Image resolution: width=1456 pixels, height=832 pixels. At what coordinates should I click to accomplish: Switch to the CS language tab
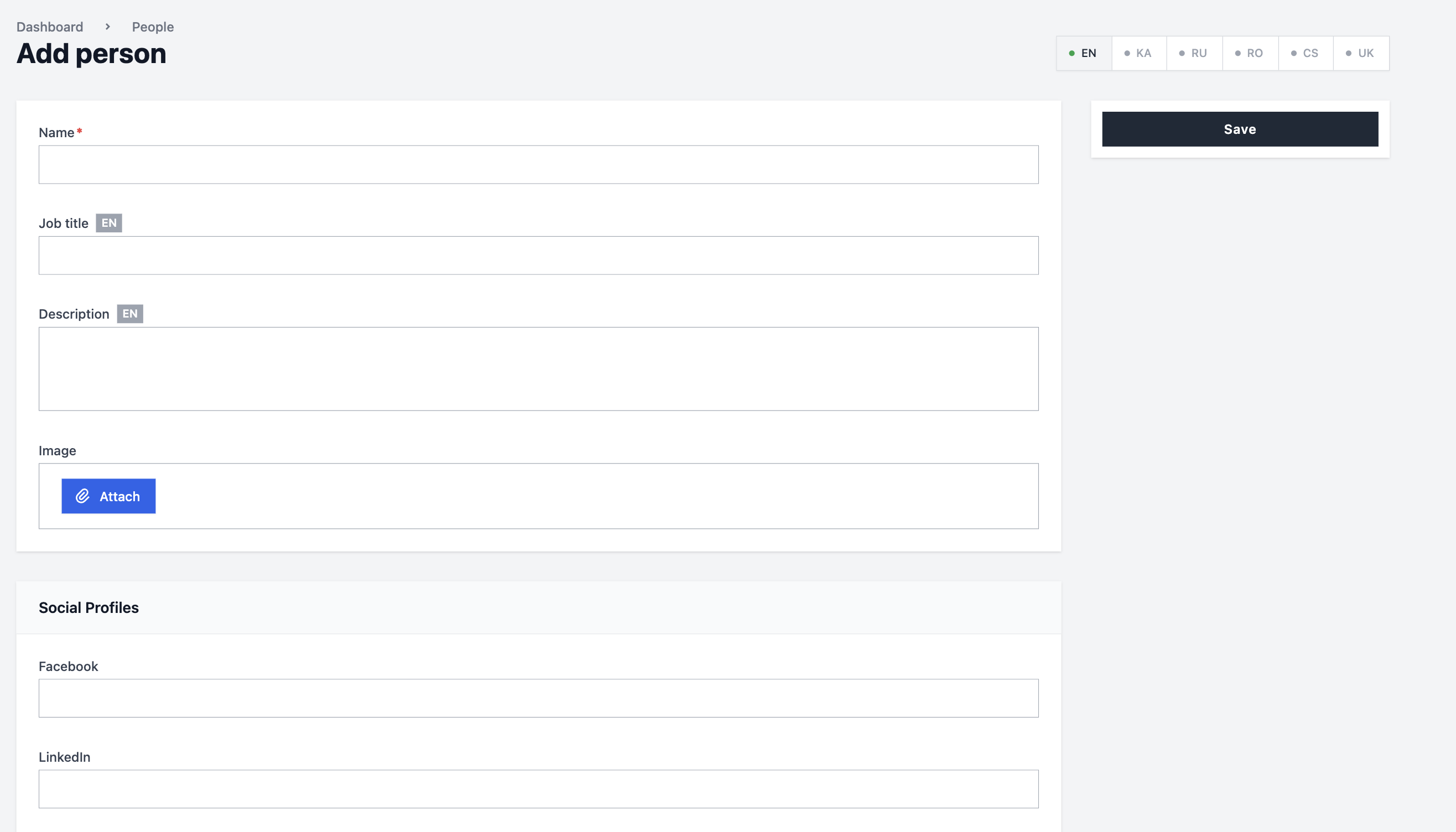[1306, 53]
